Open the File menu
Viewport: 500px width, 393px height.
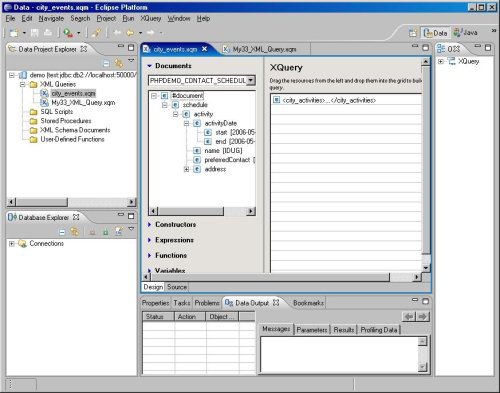[10, 19]
